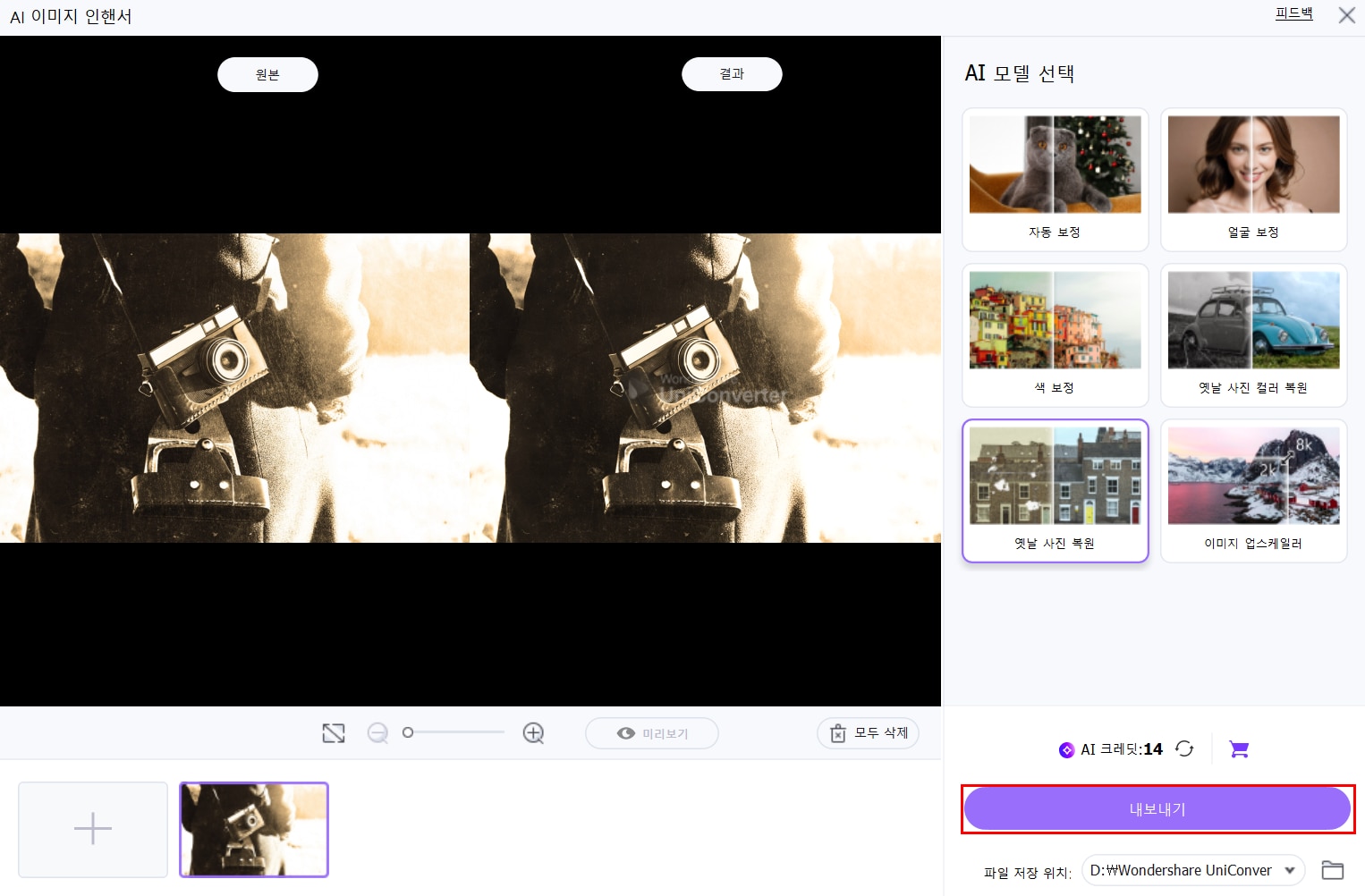Zoom out on the photo preview
This screenshot has width=1365, height=896.
377,732
